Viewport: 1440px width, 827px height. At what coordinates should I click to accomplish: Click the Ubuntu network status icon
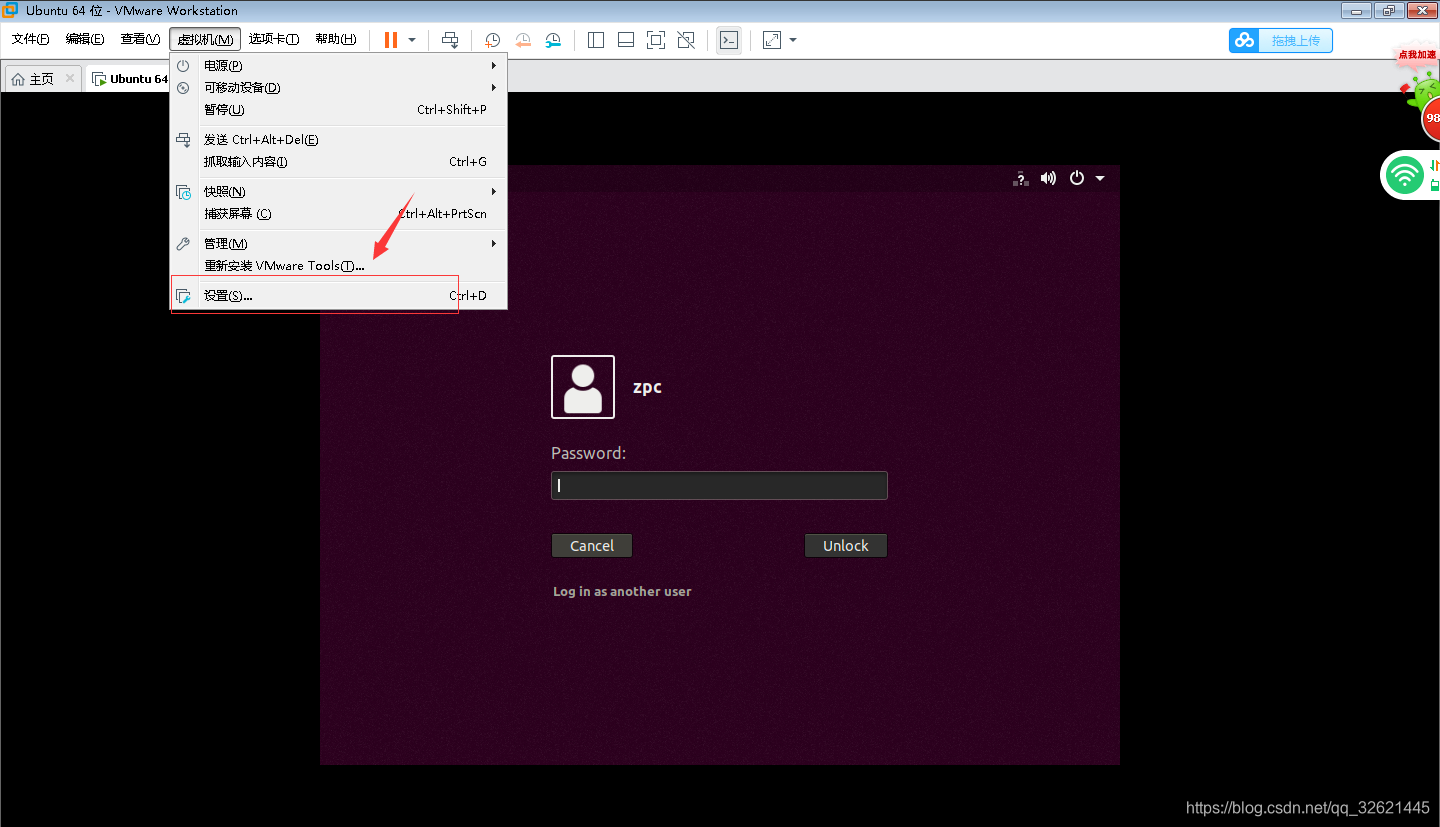coord(1020,178)
